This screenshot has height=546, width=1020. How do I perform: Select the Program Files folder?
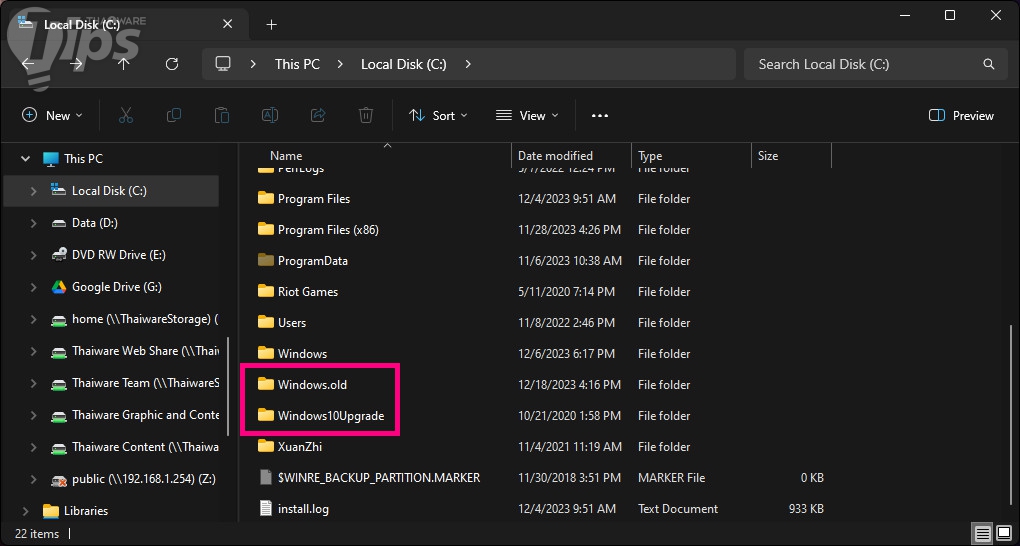coord(314,198)
